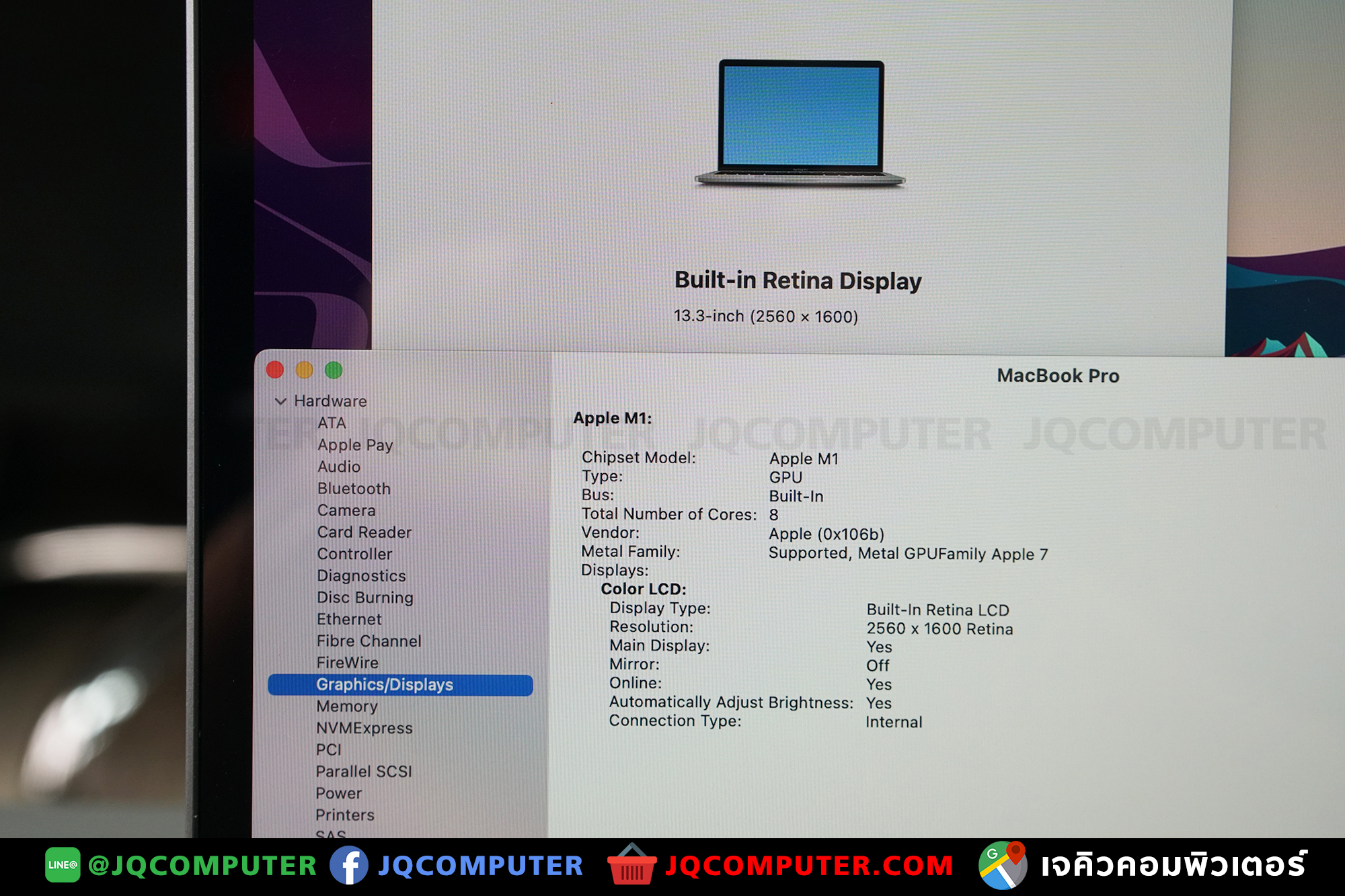Click the Total Number of Cores label
The width and height of the screenshot is (1345, 896).
[x=669, y=514]
